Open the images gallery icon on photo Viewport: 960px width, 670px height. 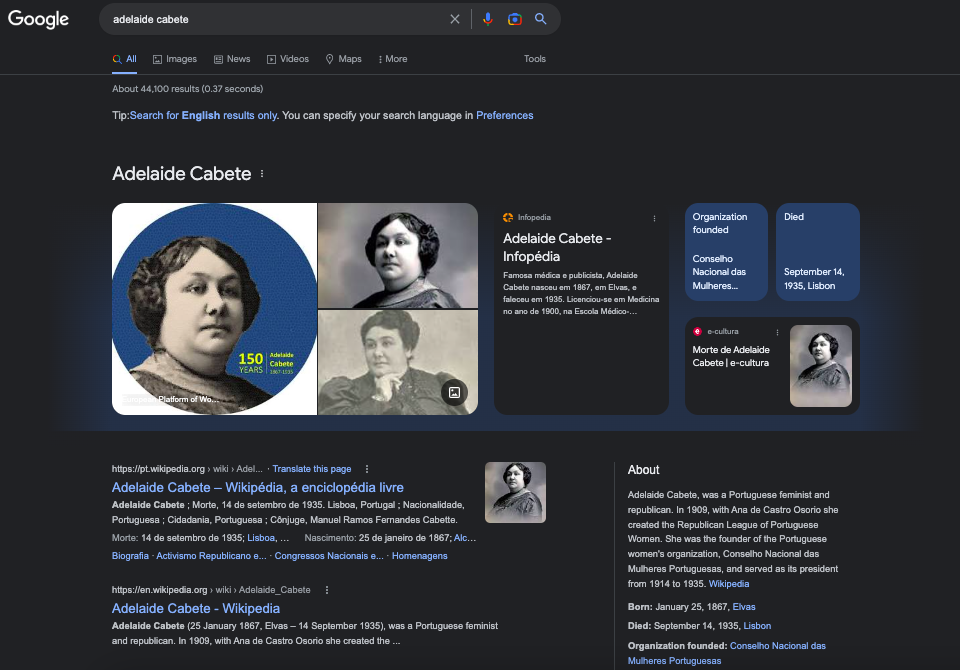click(454, 393)
